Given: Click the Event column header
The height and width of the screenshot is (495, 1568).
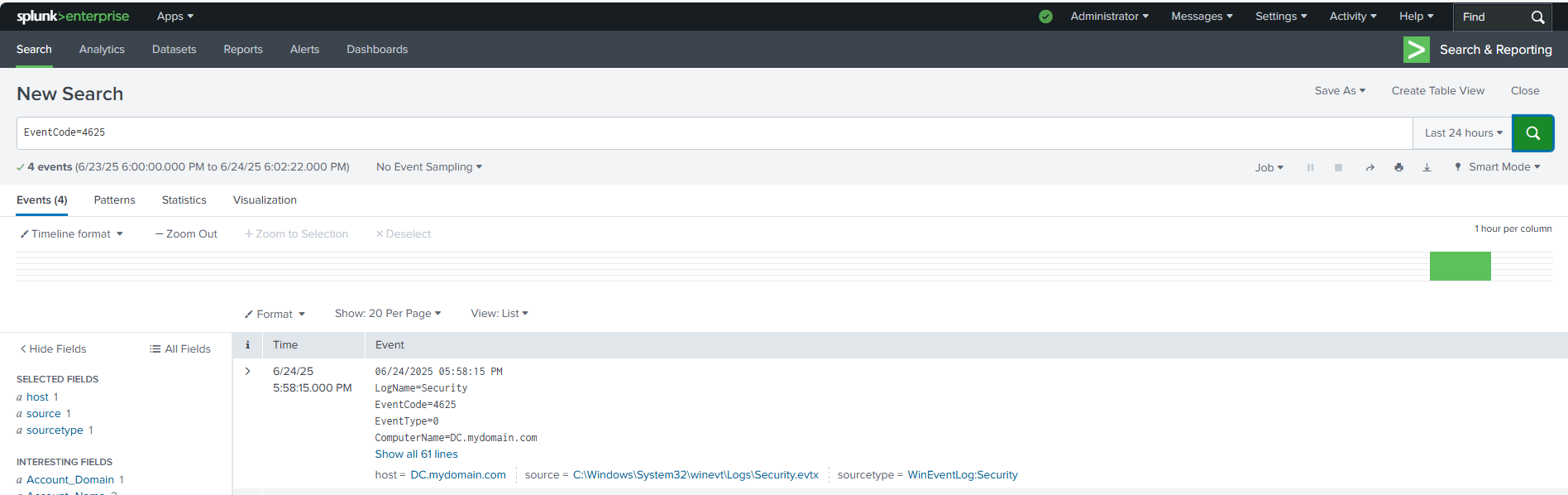Looking at the screenshot, I should [390, 345].
